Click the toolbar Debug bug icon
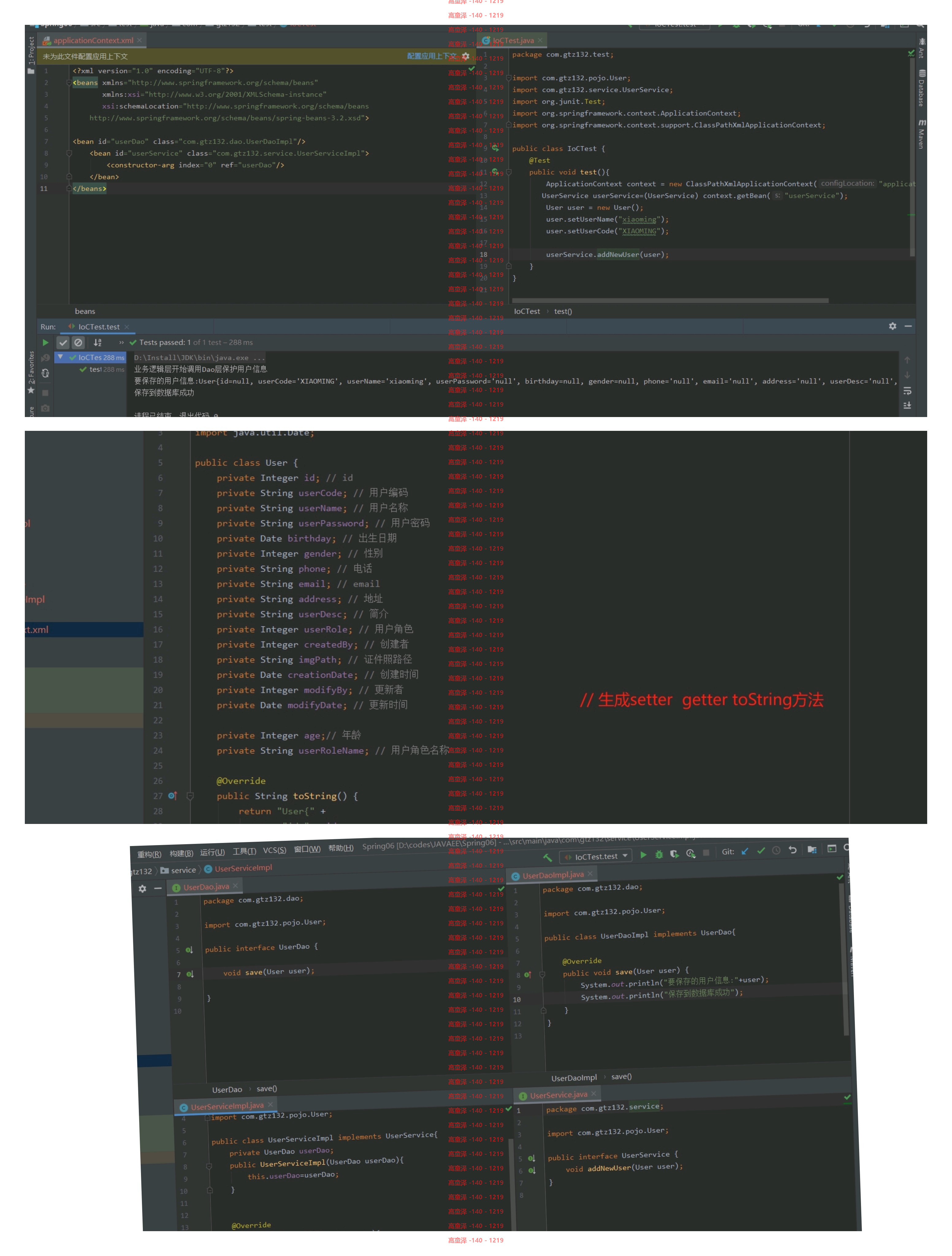952x1256 pixels. [658, 854]
